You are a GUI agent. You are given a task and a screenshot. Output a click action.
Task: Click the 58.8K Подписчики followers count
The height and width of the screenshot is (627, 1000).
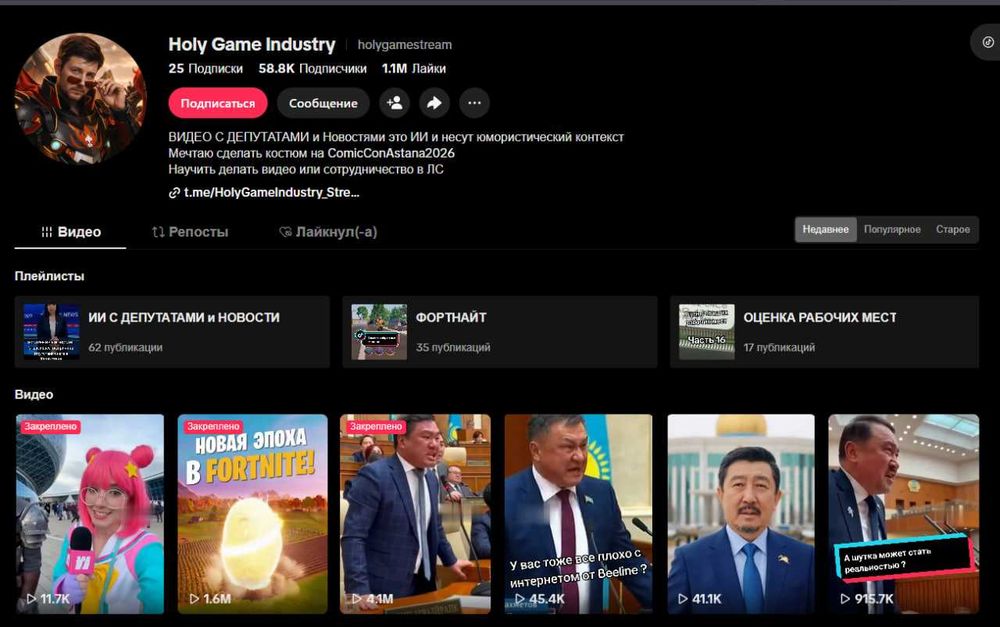point(312,69)
